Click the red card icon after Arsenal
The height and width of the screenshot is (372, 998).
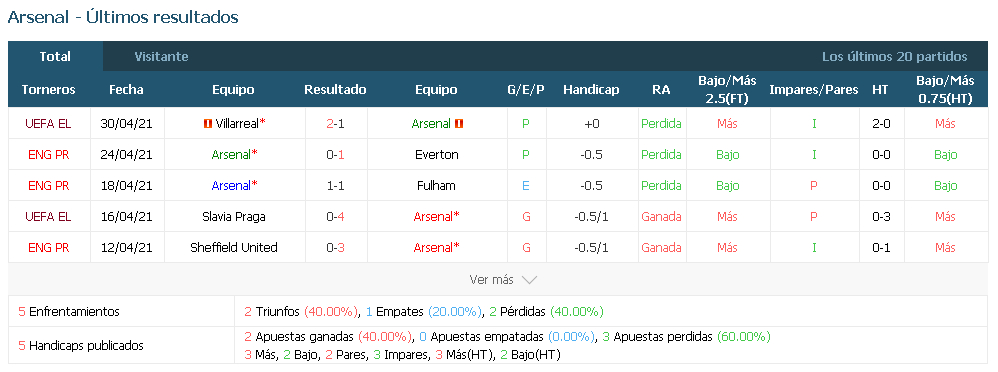pos(459,124)
